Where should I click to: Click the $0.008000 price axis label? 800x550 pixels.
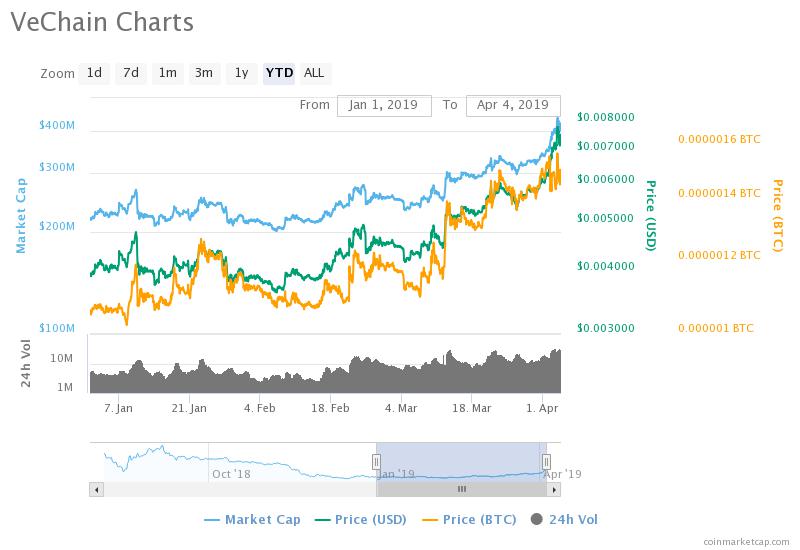pos(606,117)
